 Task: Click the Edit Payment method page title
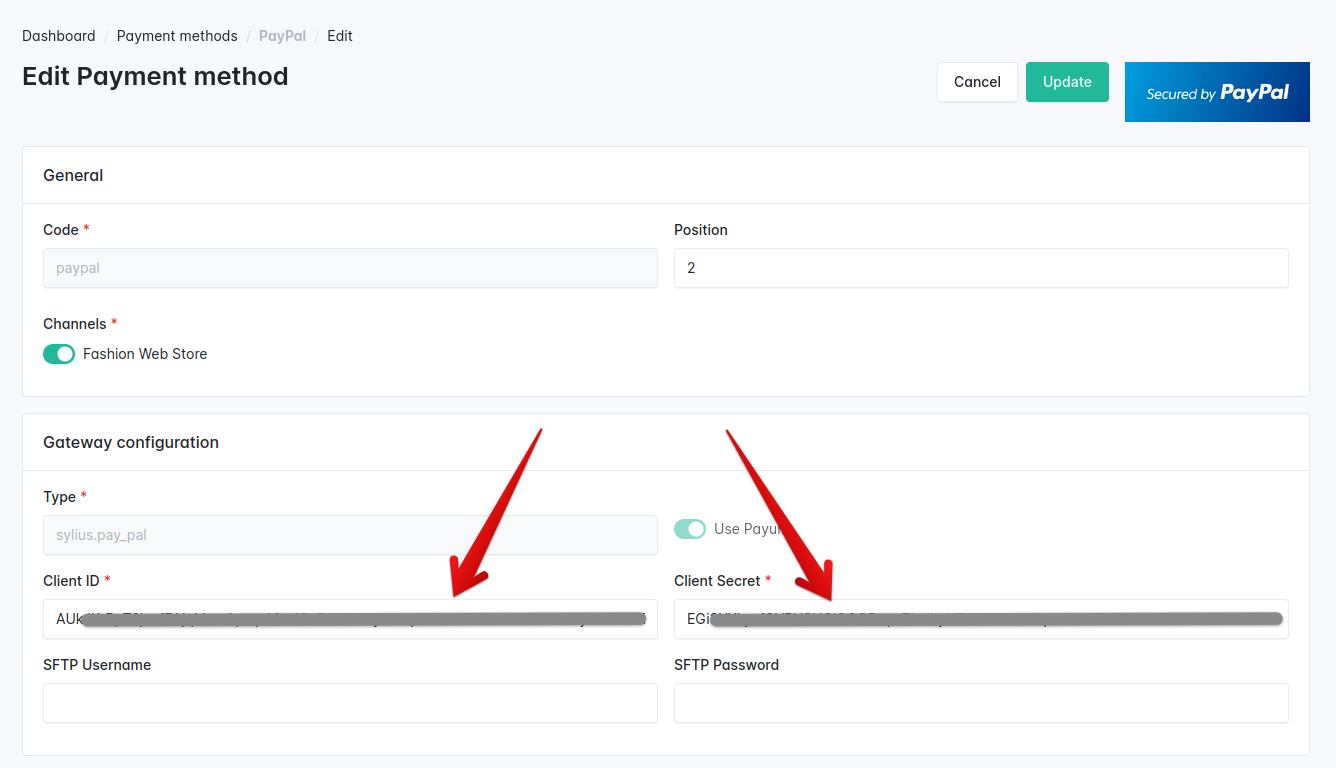pos(155,76)
